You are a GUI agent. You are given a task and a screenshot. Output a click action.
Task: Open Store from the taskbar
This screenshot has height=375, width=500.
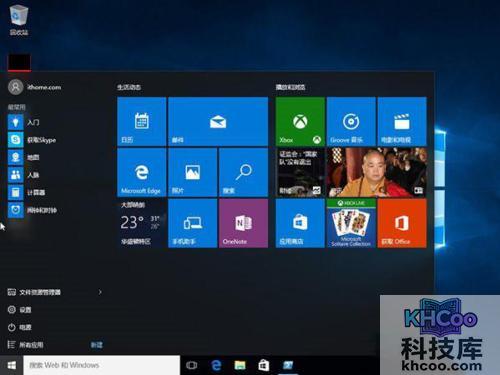click(x=264, y=366)
